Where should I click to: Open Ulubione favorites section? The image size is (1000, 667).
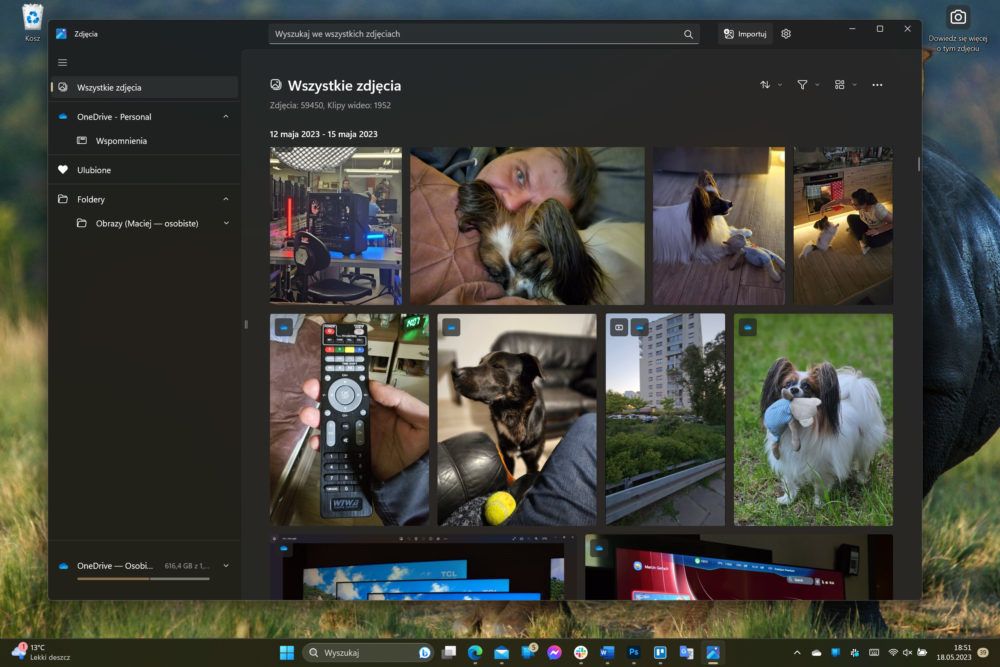point(144,170)
